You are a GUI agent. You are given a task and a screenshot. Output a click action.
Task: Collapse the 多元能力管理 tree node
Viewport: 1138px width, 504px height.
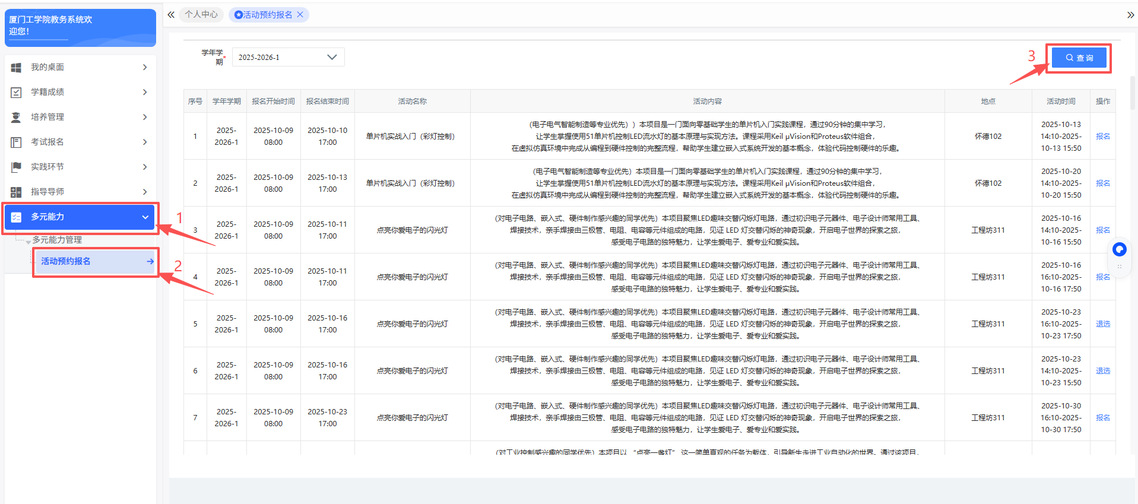coord(28,241)
